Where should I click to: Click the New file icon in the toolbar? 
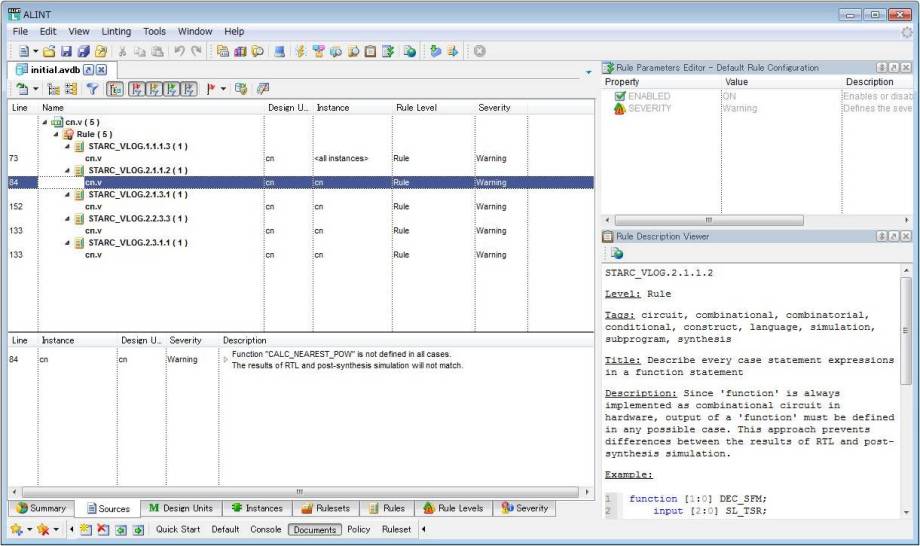pos(23,52)
